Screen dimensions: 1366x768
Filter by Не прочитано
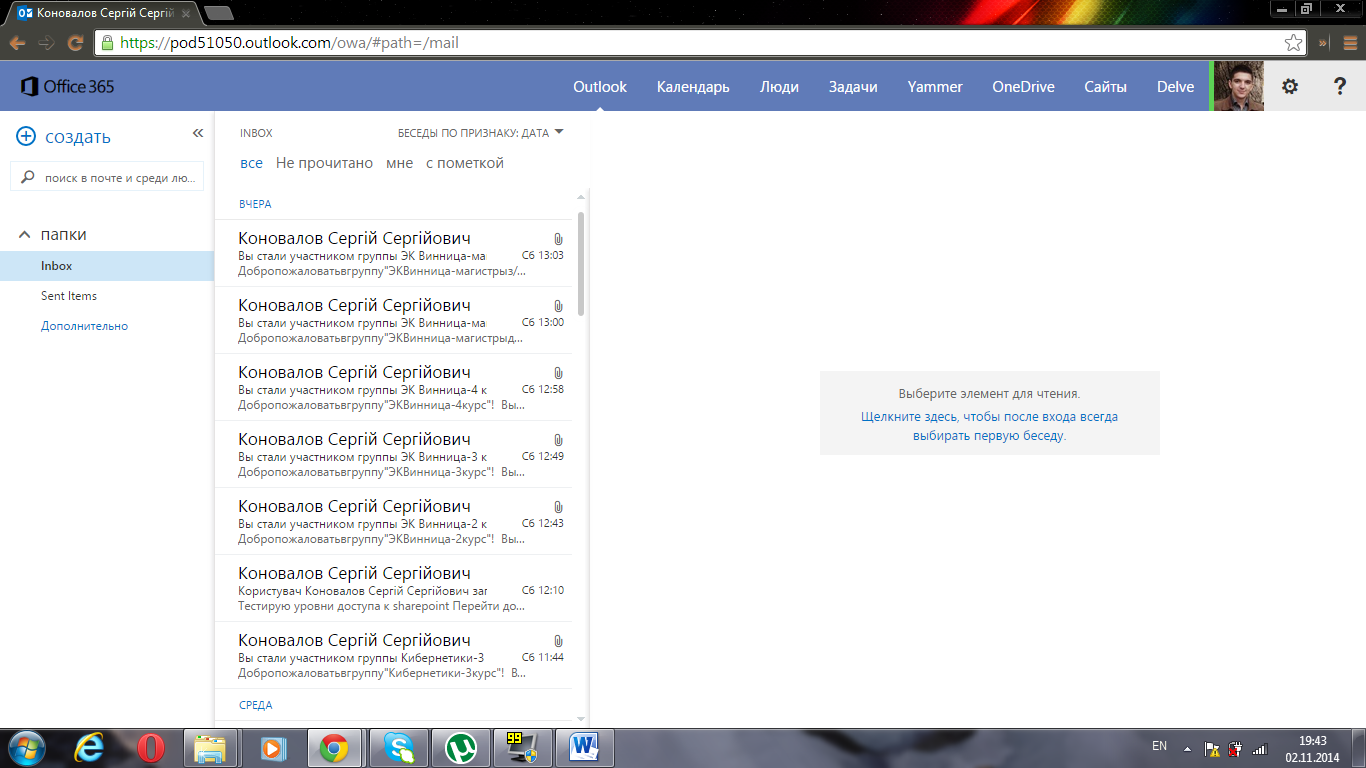(324, 163)
